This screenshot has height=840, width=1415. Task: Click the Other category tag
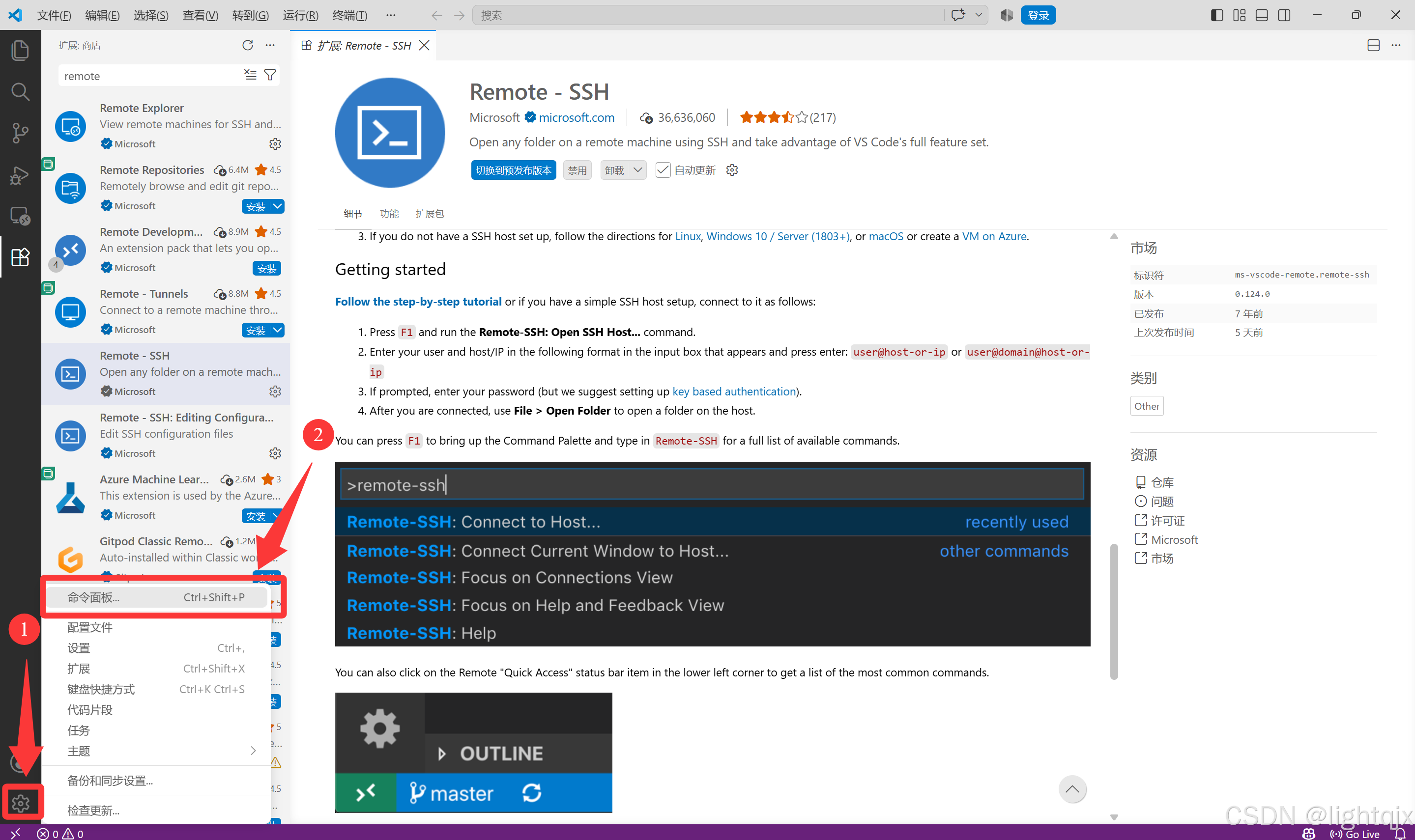click(x=1147, y=406)
